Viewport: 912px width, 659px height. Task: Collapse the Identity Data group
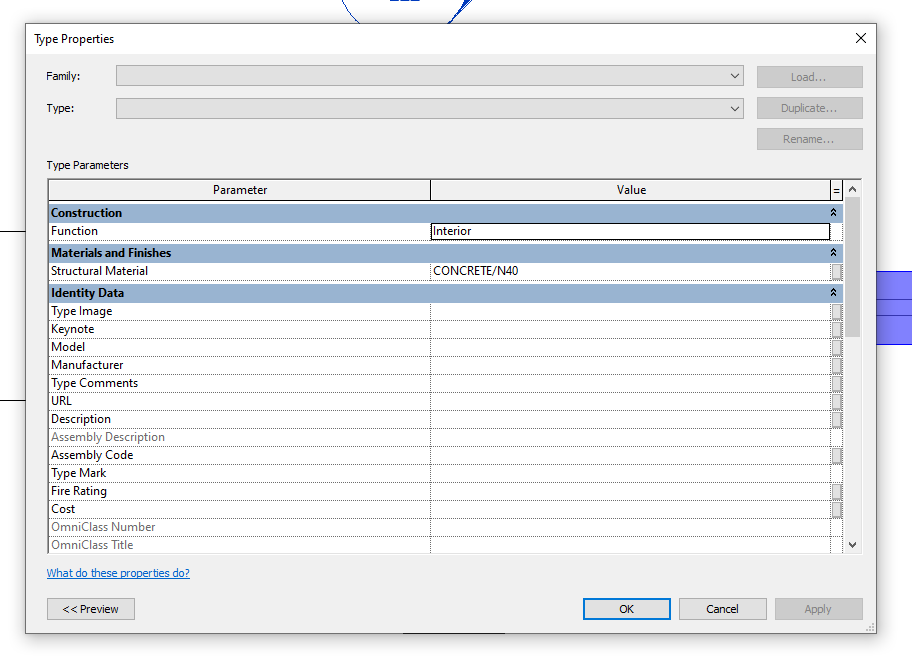coord(833,293)
